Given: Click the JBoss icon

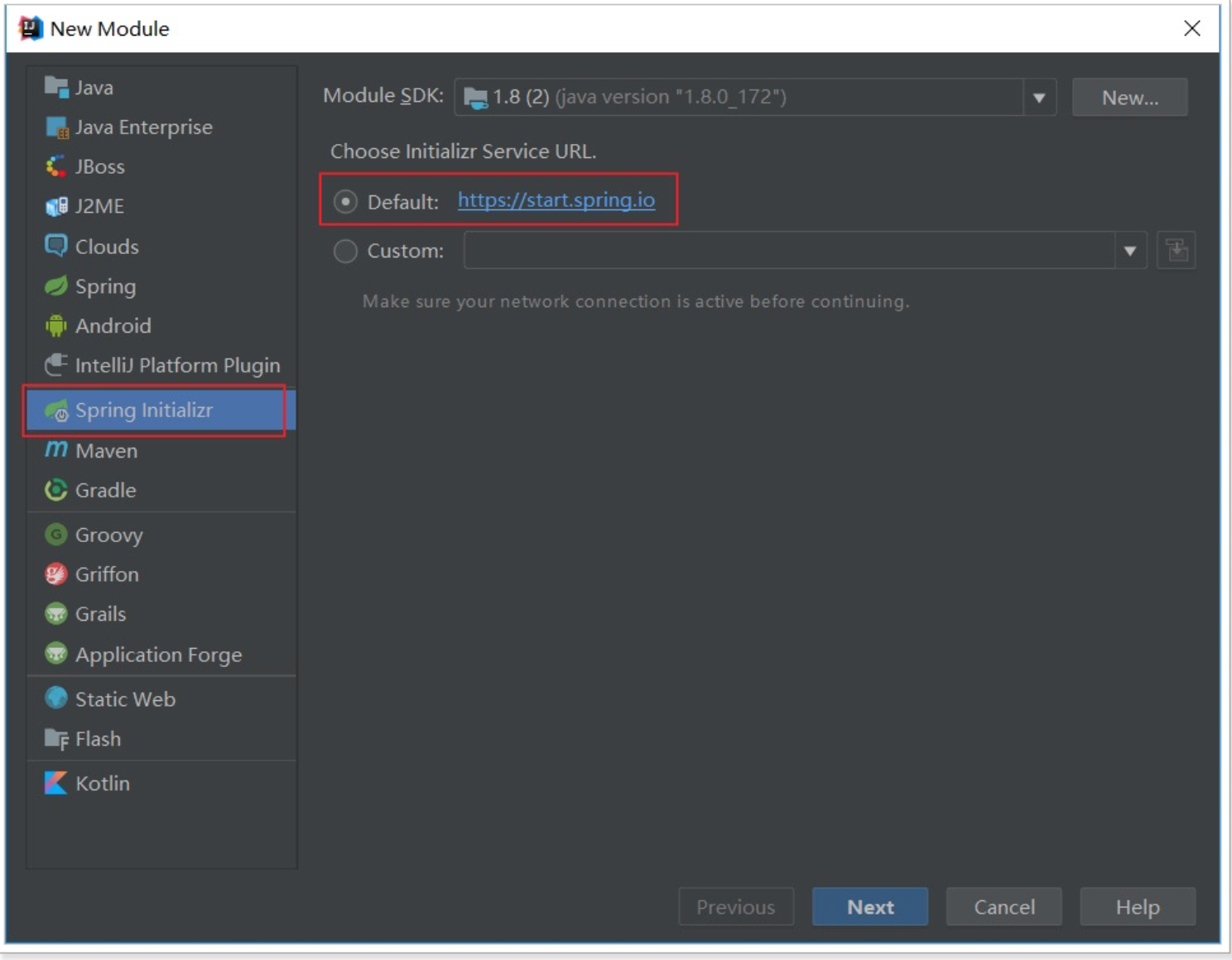Looking at the screenshot, I should click(56, 166).
